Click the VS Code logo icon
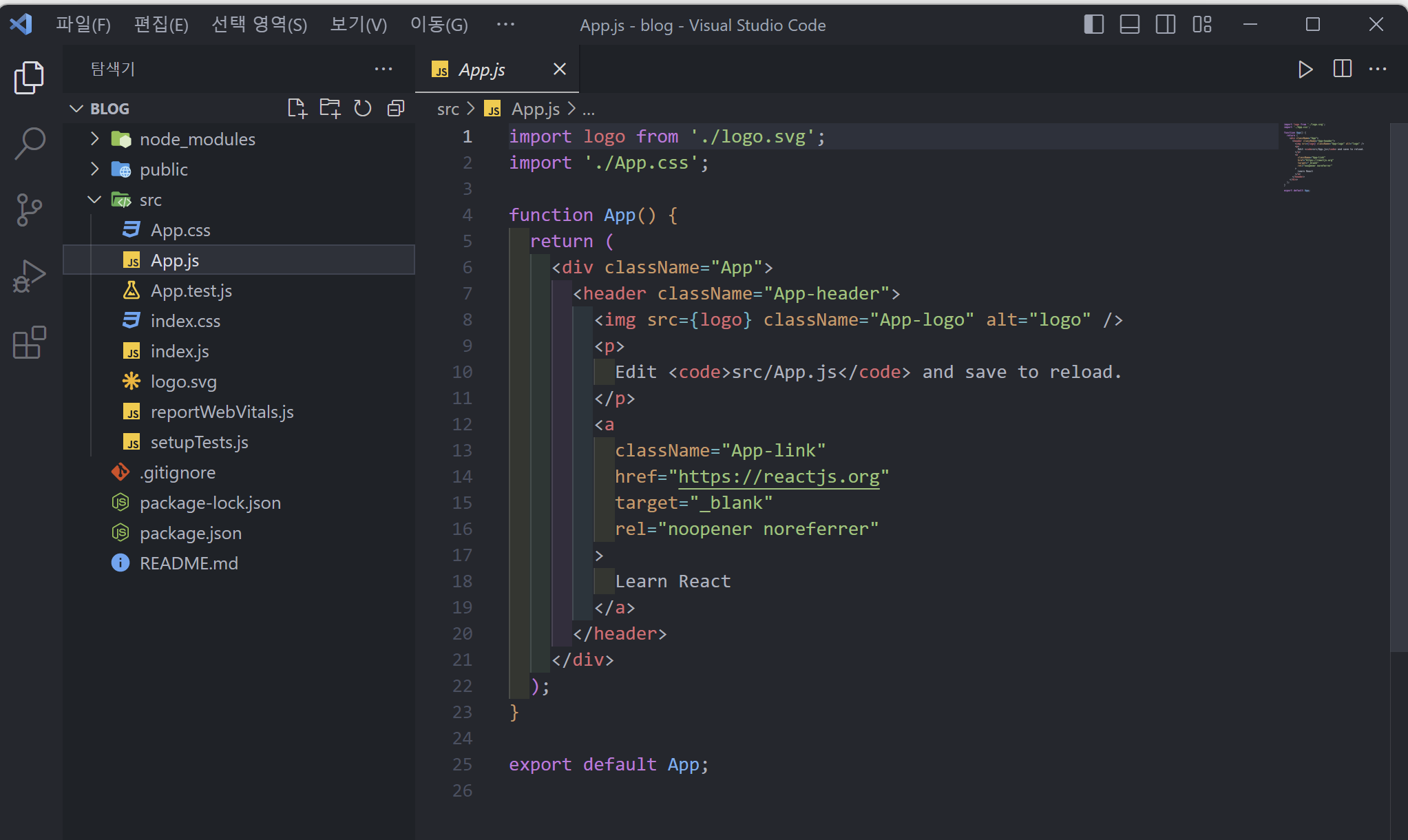The height and width of the screenshot is (840, 1408). [21, 25]
